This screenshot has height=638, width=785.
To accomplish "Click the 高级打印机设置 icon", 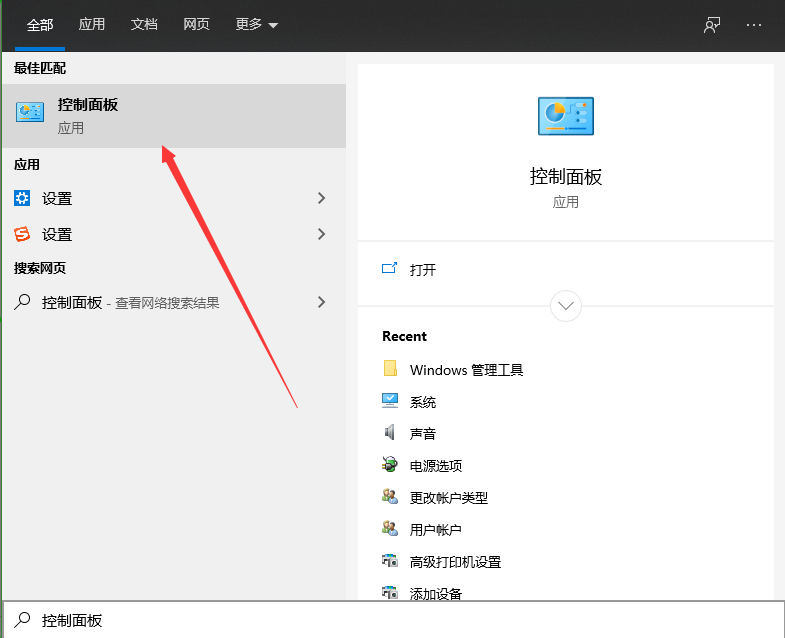I will point(389,561).
